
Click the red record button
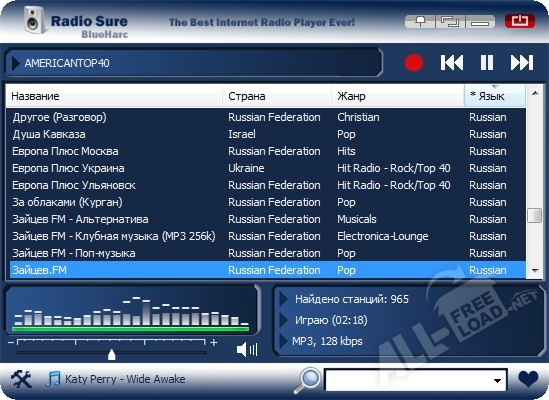(x=414, y=63)
